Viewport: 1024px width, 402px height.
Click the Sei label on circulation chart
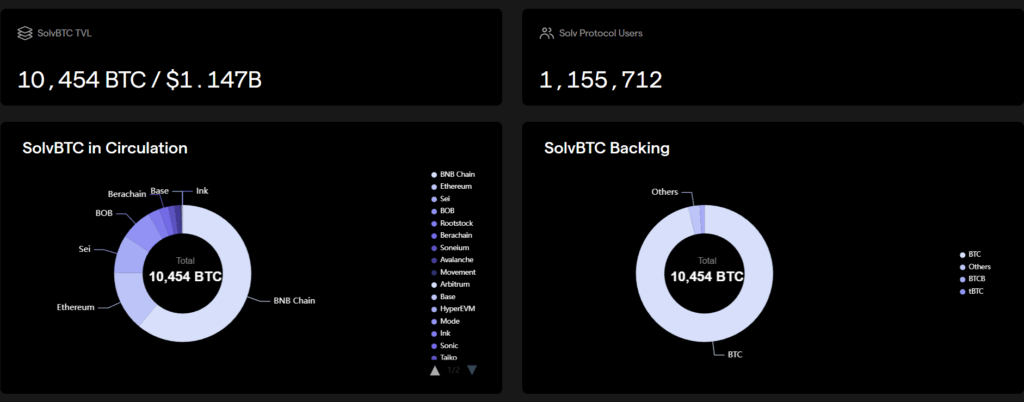(85, 248)
